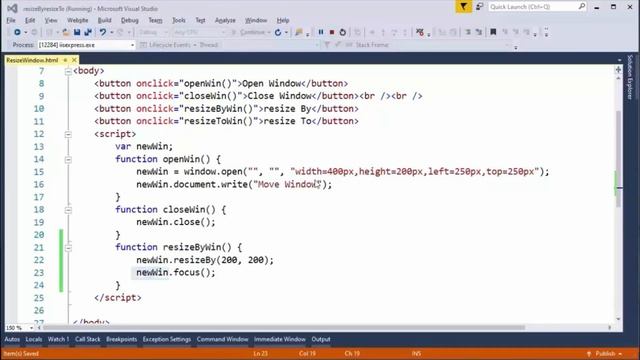Click the var newWin; code line
The height and width of the screenshot is (360, 640).
tap(144, 146)
